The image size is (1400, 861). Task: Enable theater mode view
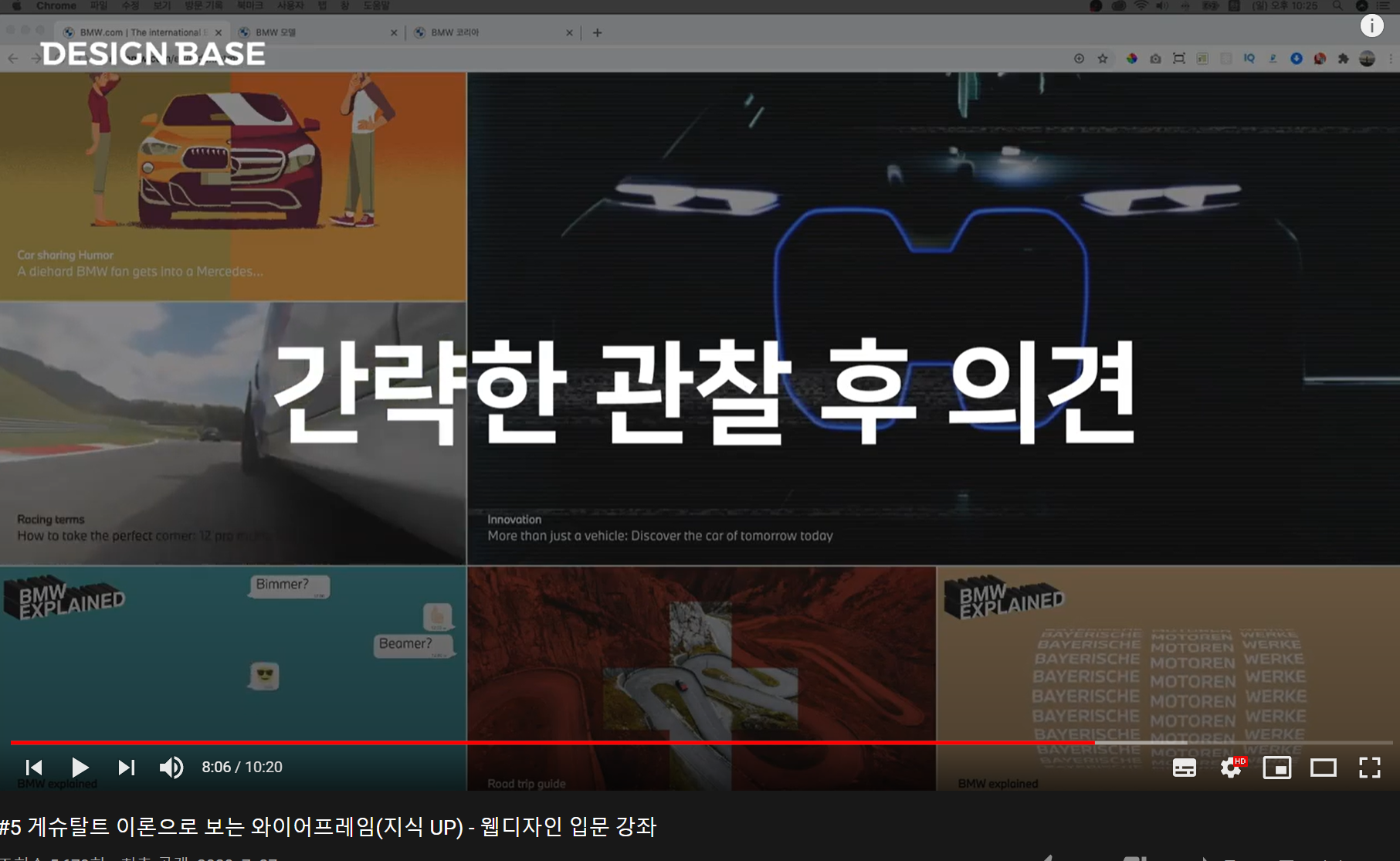tap(1324, 768)
